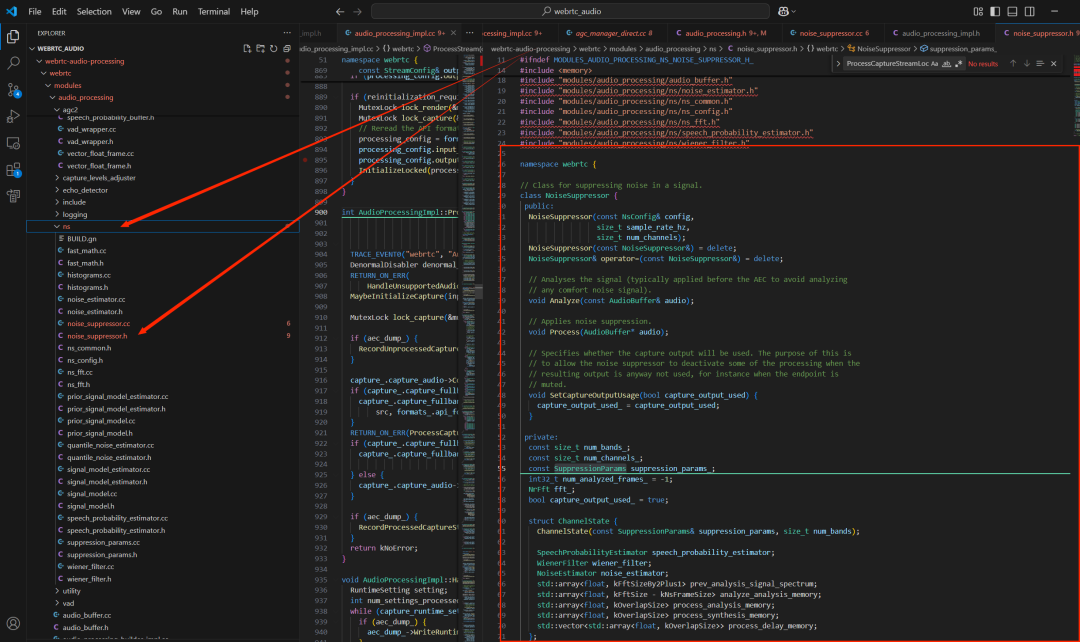Image resolution: width=1080 pixels, height=642 pixels.
Task: Open the Extensions view
Action: coord(13,169)
